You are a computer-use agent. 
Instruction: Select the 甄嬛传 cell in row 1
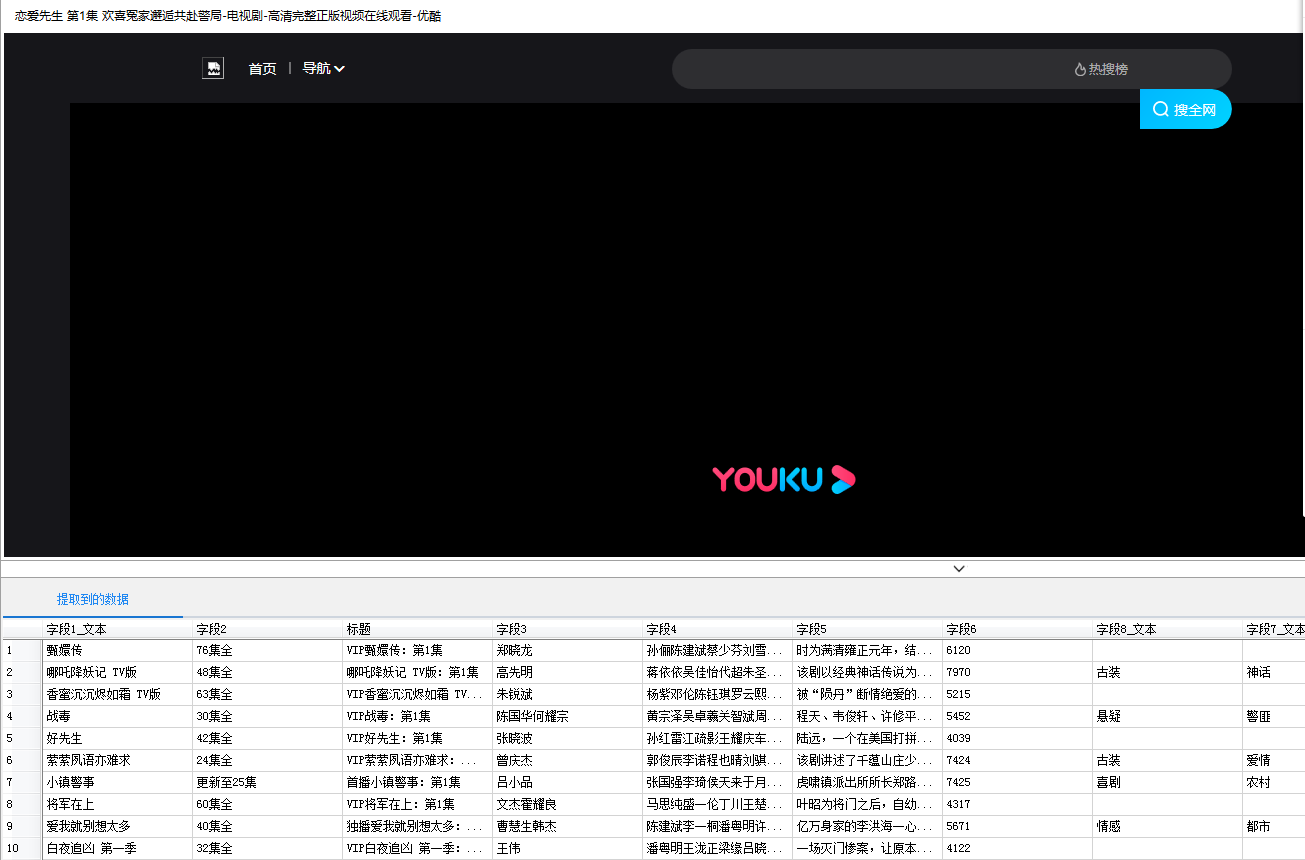click(x=118, y=650)
